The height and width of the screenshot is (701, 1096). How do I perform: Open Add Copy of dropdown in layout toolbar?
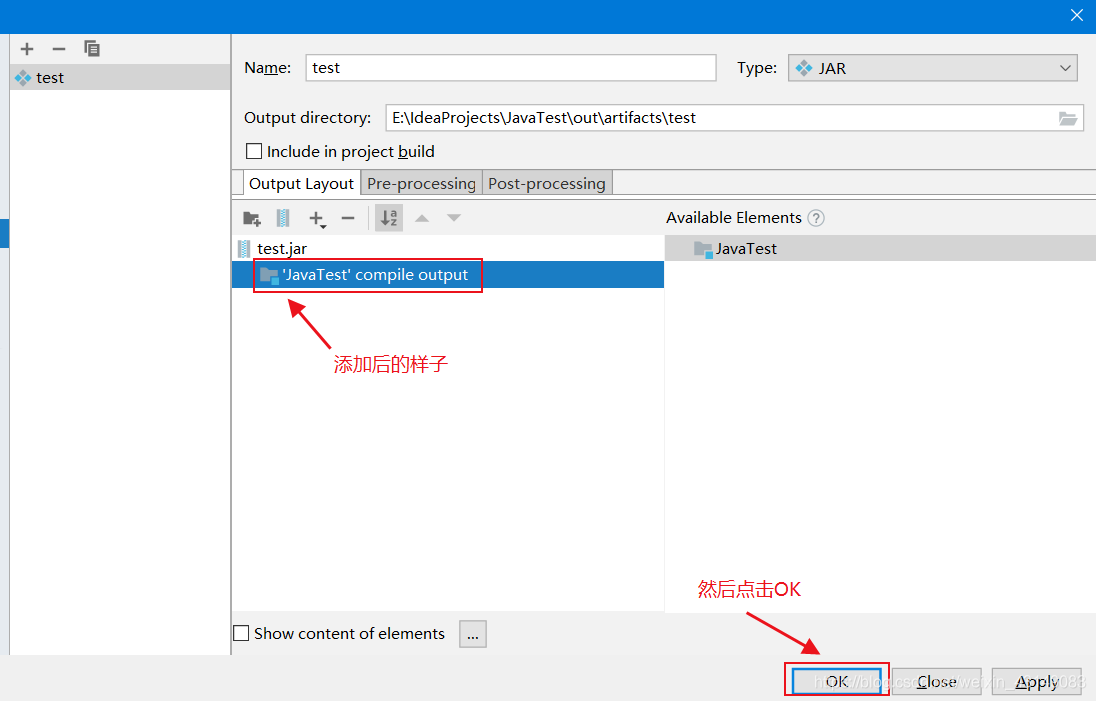coord(317,218)
